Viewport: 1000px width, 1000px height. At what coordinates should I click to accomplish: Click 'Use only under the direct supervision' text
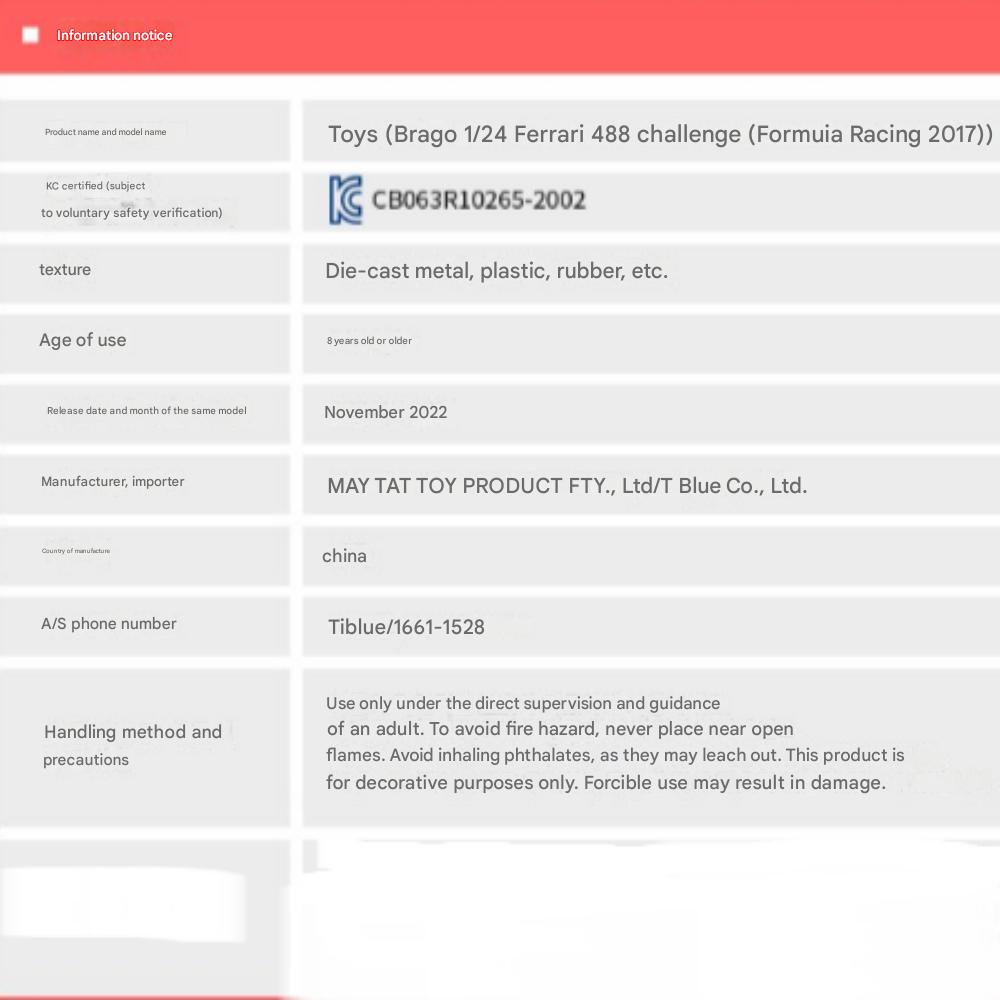[523, 703]
